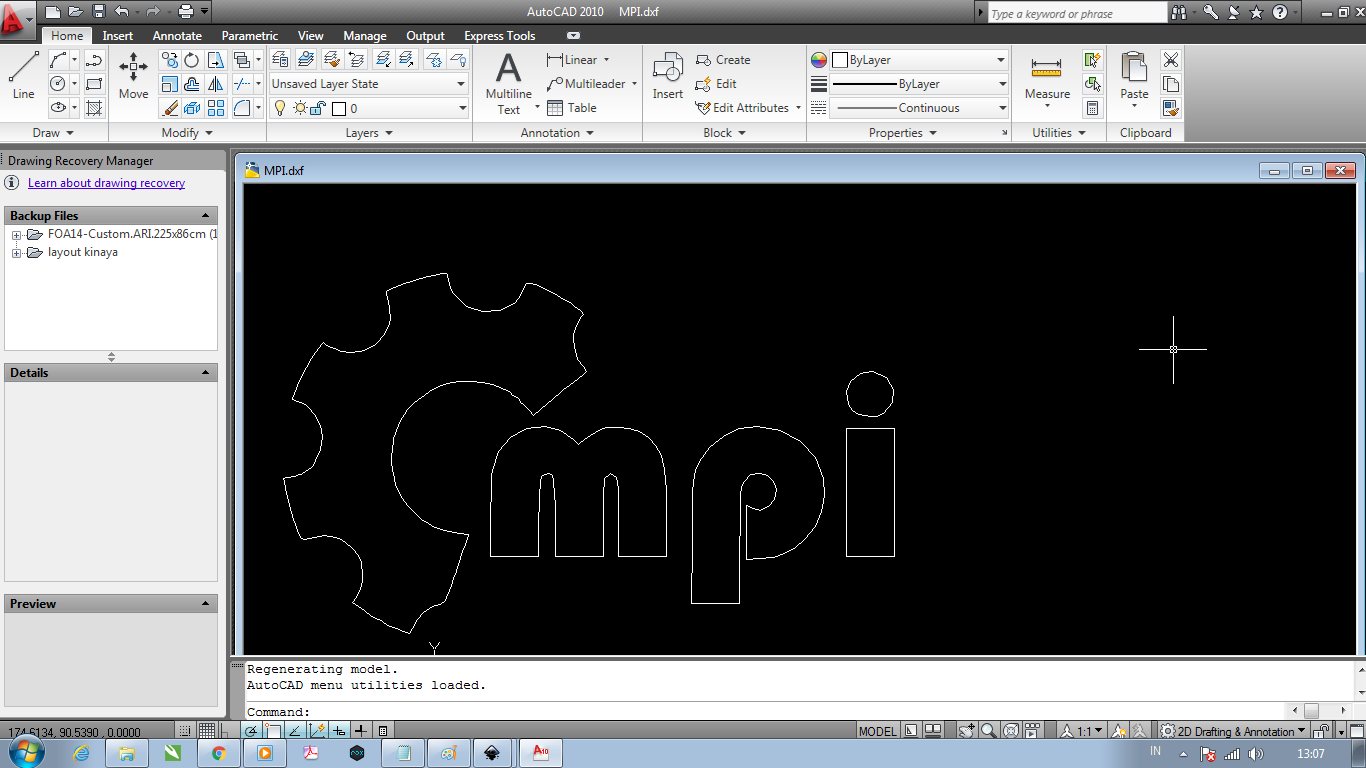Screen dimensions: 1366x768
Task: Open the Unsaved Layer State dropdown
Action: (x=460, y=83)
